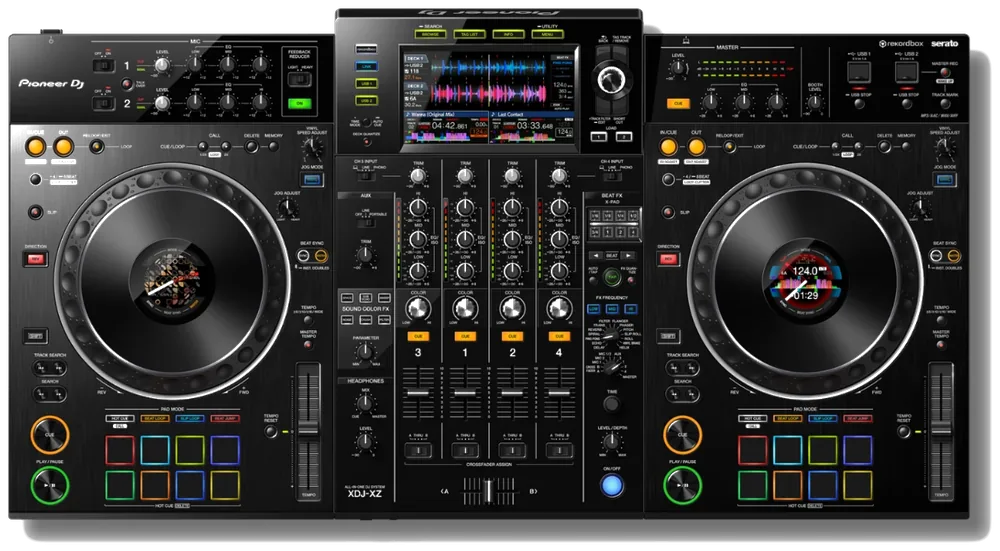Tap the left jog wheel center display
The height and width of the screenshot is (551, 1000).
(x=172, y=281)
